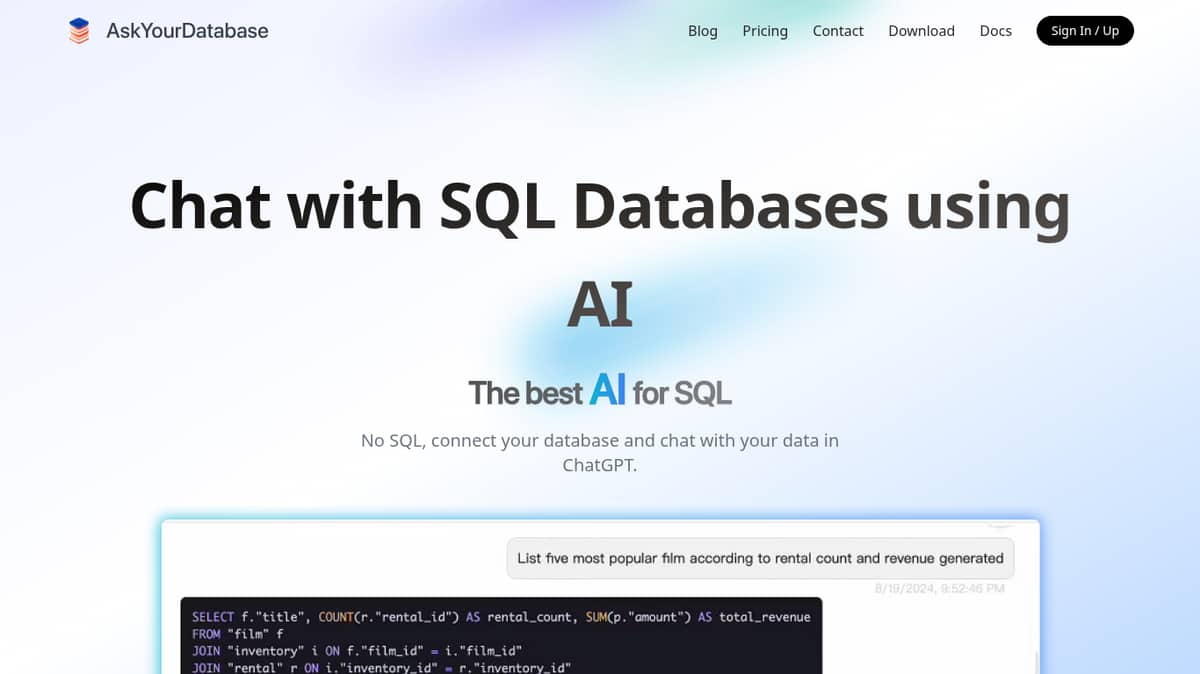
Task: Click the 'Chat with SQL Databases using' headline
Action: (600, 205)
